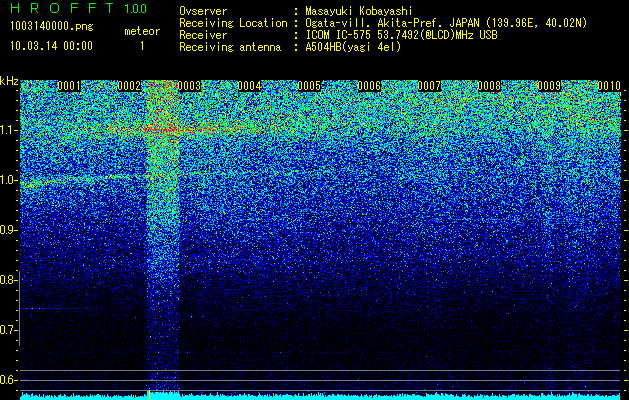The image size is (629, 400).
Task: Click time marker 0003
Action: [x=189, y=86]
